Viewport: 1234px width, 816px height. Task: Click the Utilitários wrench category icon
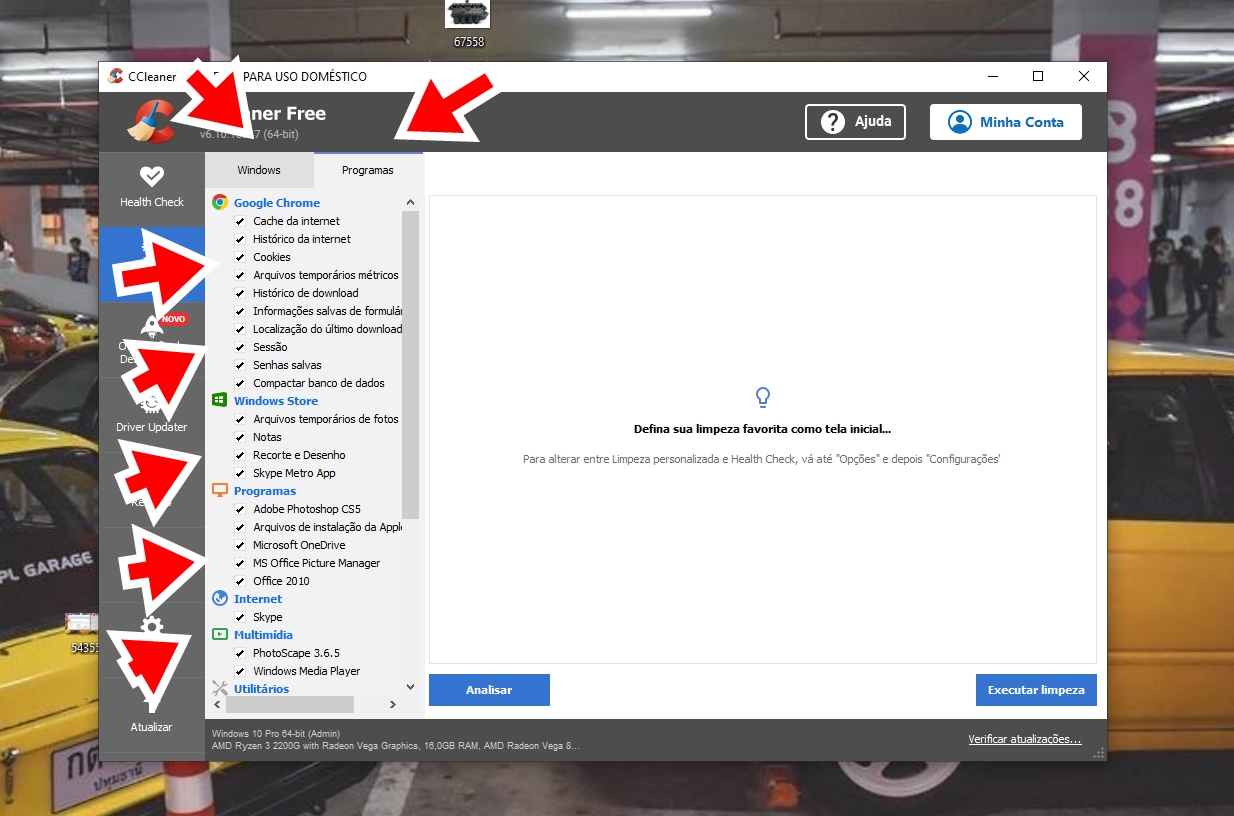[x=220, y=689]
